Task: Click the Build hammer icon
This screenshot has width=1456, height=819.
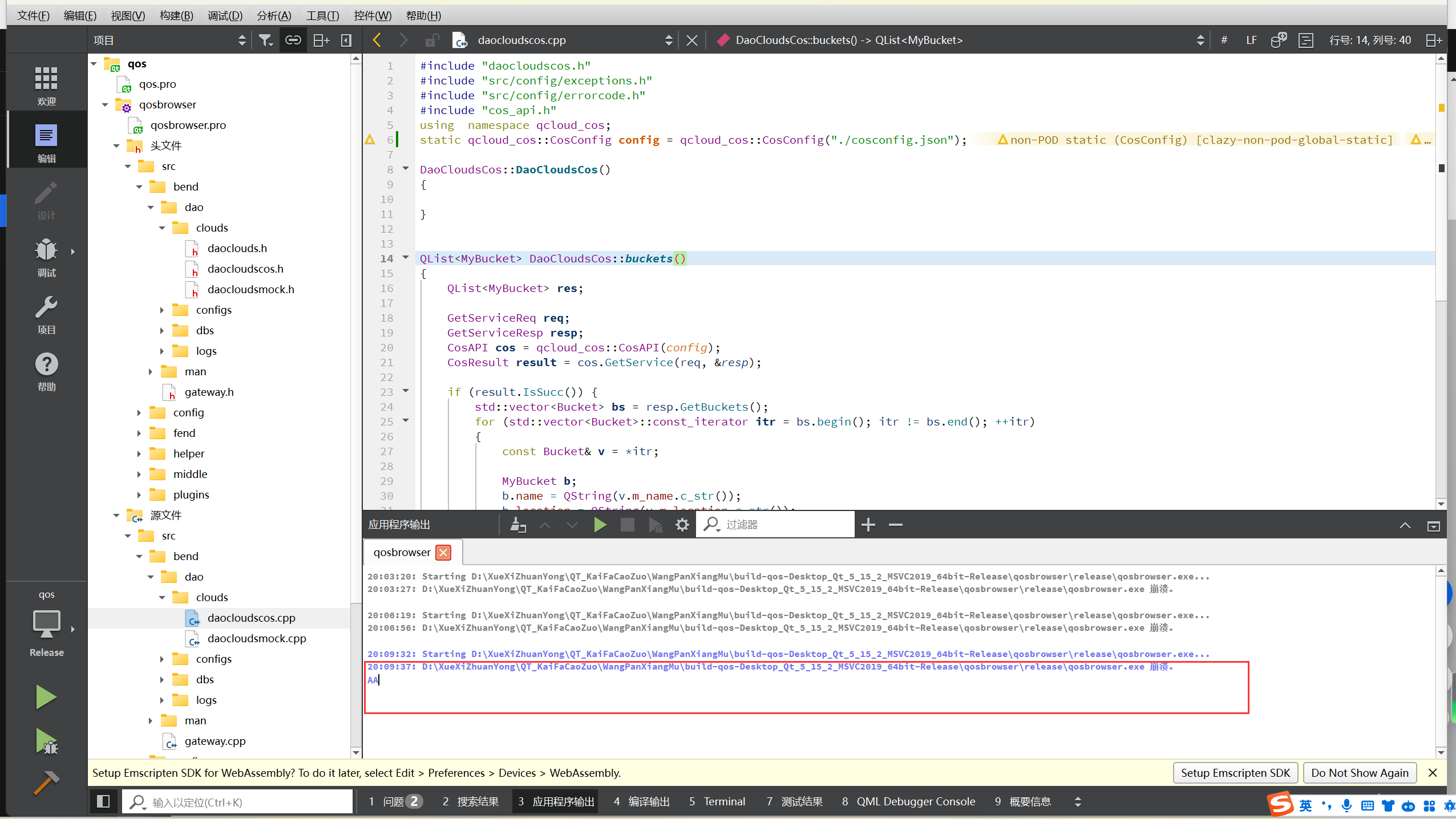Action: point(46,784)
